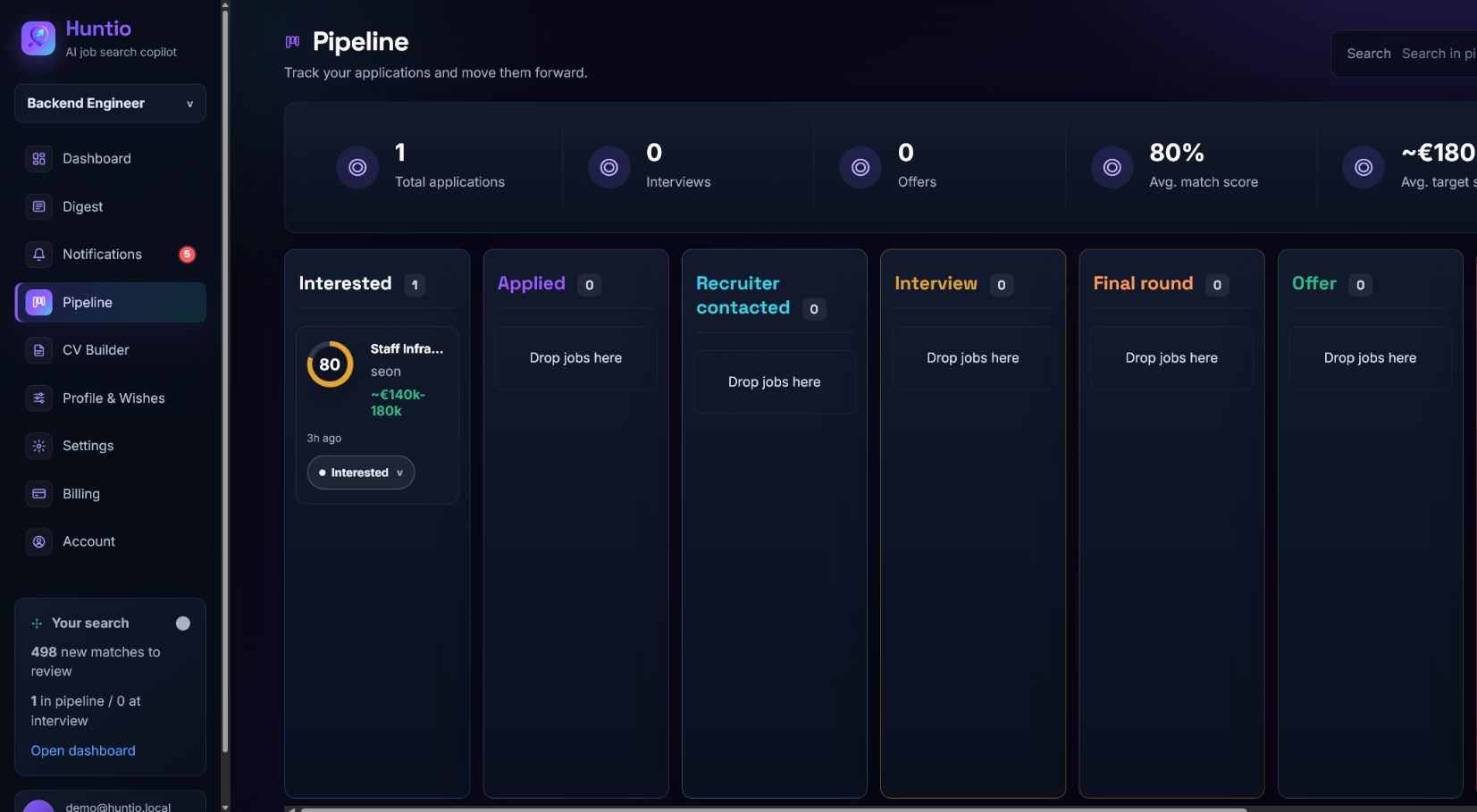Viewport: 1477px width, 812px height.
Task: Open CV Builder document icon
Action: [x=38, y=350]
